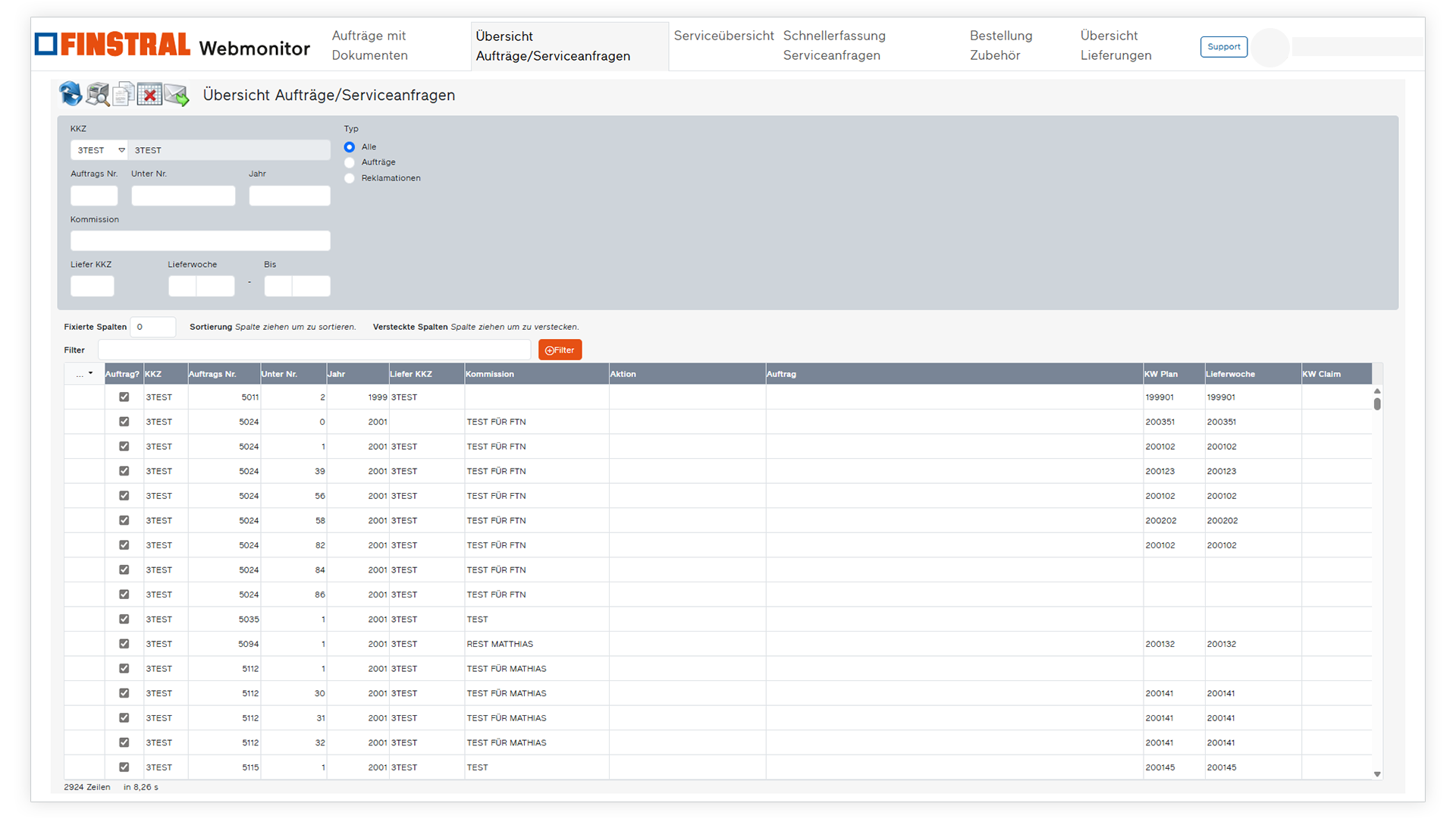Toggle Auftrag checkbox for 5024 Unter Nr. 39
1456x819 pixels.
[124, 471]
